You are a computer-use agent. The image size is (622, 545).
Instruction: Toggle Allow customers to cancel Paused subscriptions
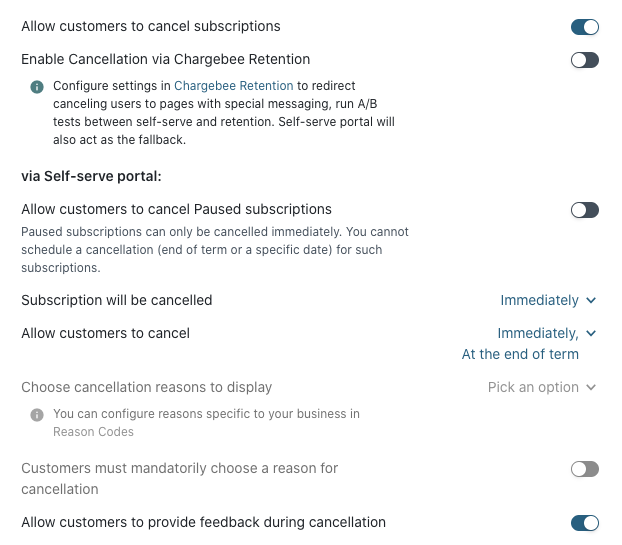click(x=584, y=210)
